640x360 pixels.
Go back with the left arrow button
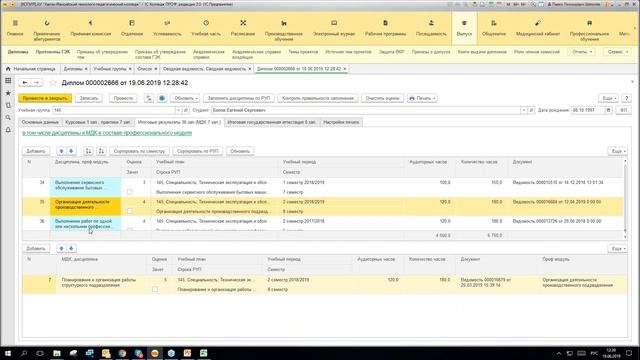[x=25, y=83]
